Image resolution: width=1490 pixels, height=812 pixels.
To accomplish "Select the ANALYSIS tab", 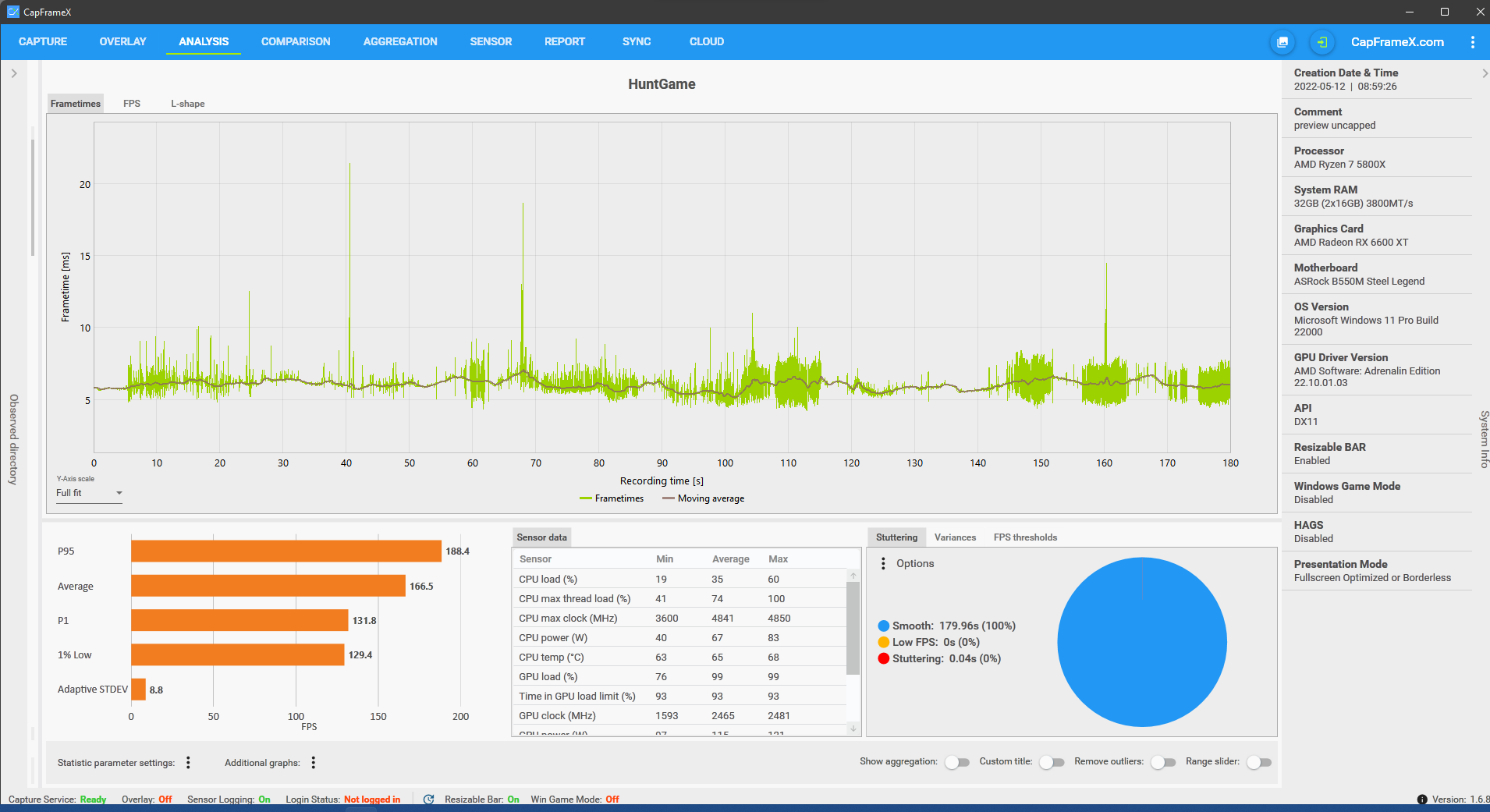I will (x=204, y=42).
